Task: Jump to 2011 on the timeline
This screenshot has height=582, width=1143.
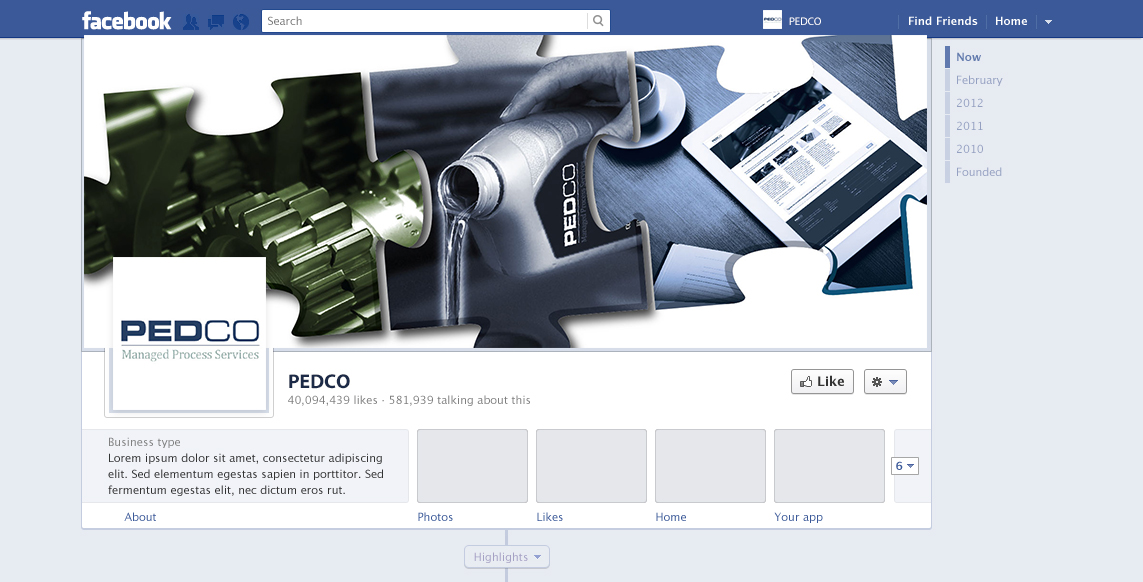Action: pos(970,126)
